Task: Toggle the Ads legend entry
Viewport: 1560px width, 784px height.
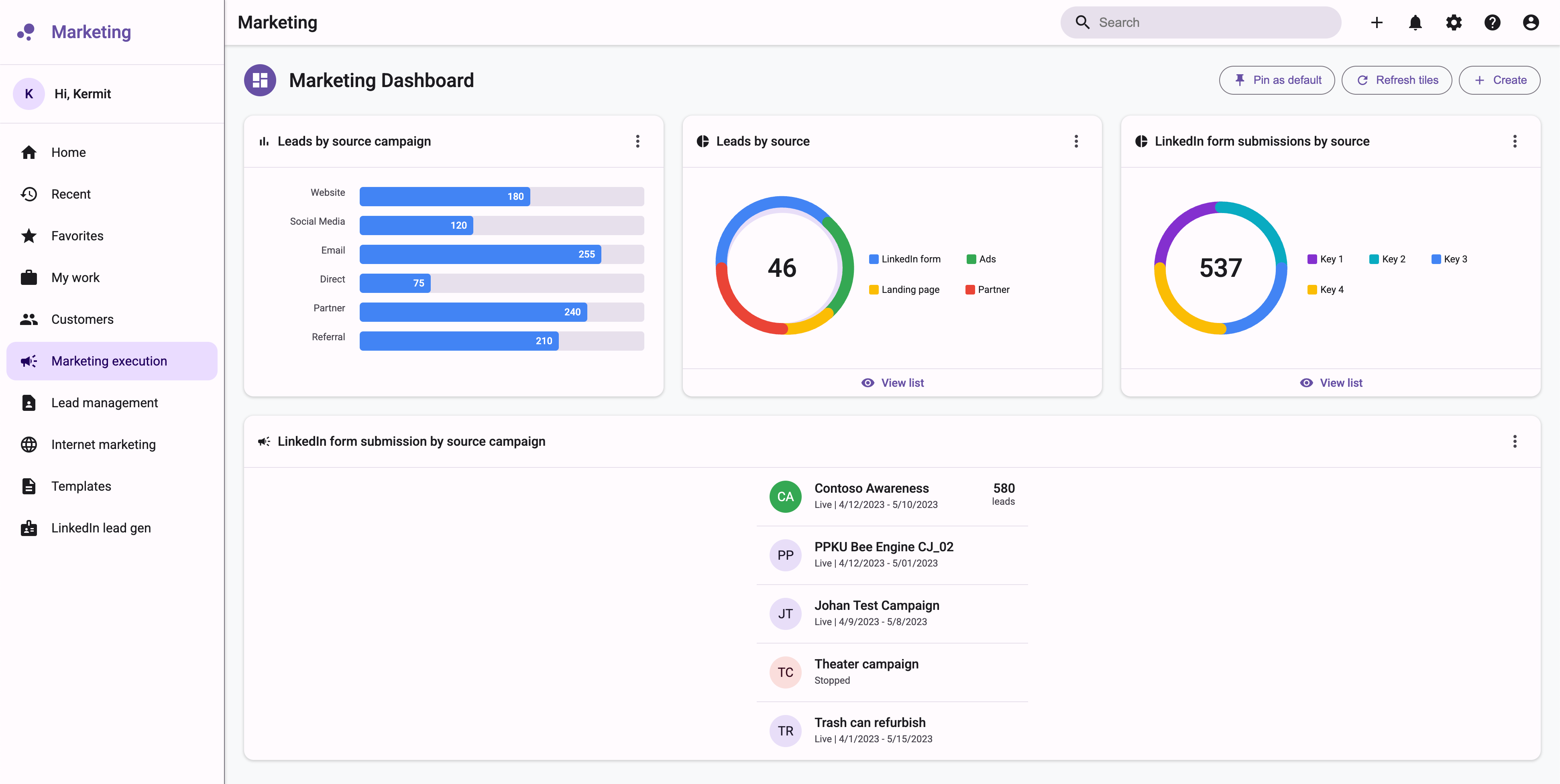Action: tap(981, 259)
